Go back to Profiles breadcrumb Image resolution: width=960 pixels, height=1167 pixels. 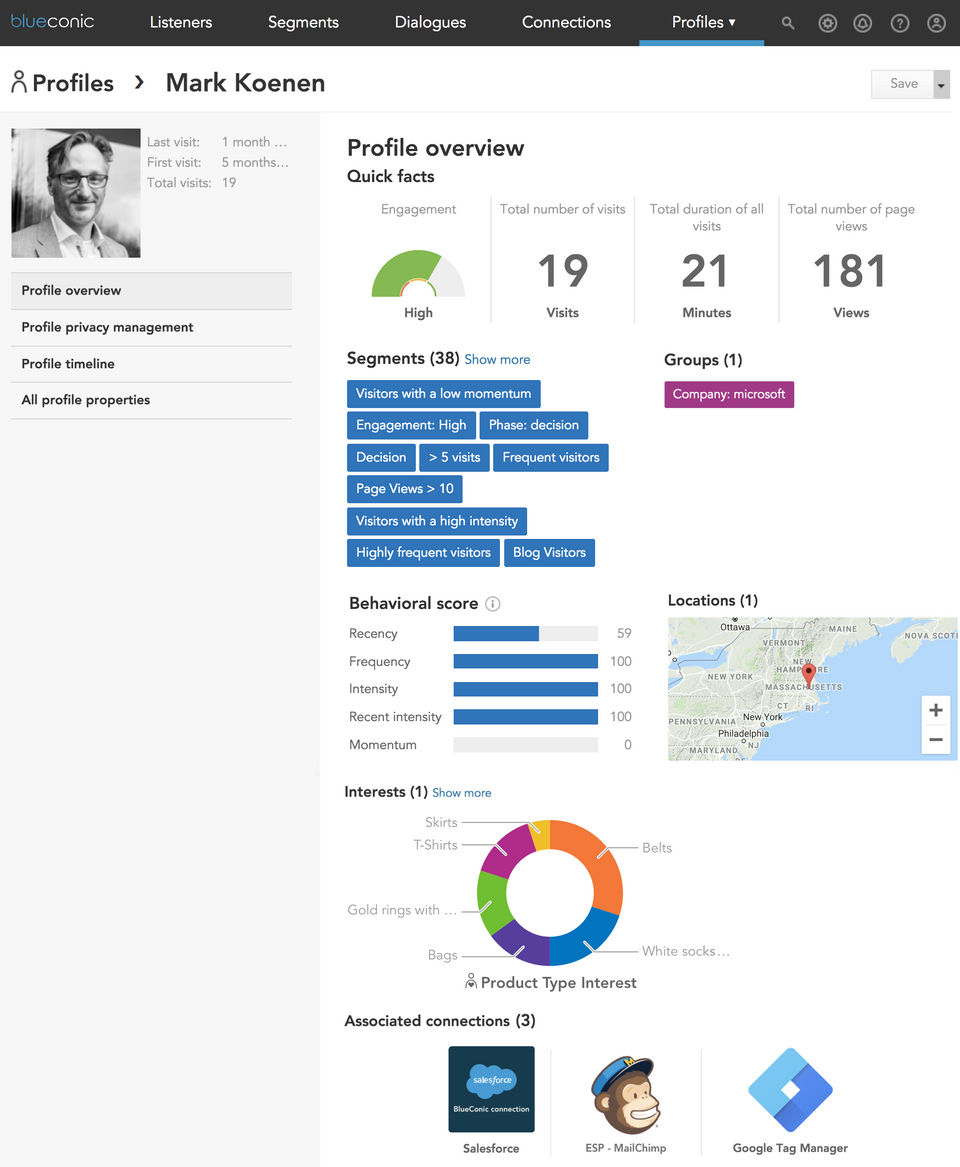pyautogui.click(x=73, y=83)
